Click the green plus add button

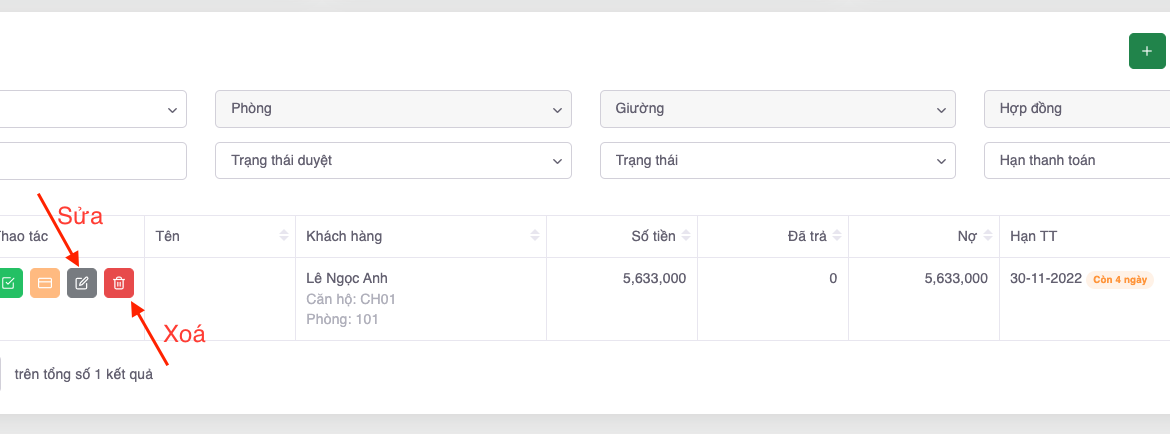pyautogui.click(x=1146, y=51)
